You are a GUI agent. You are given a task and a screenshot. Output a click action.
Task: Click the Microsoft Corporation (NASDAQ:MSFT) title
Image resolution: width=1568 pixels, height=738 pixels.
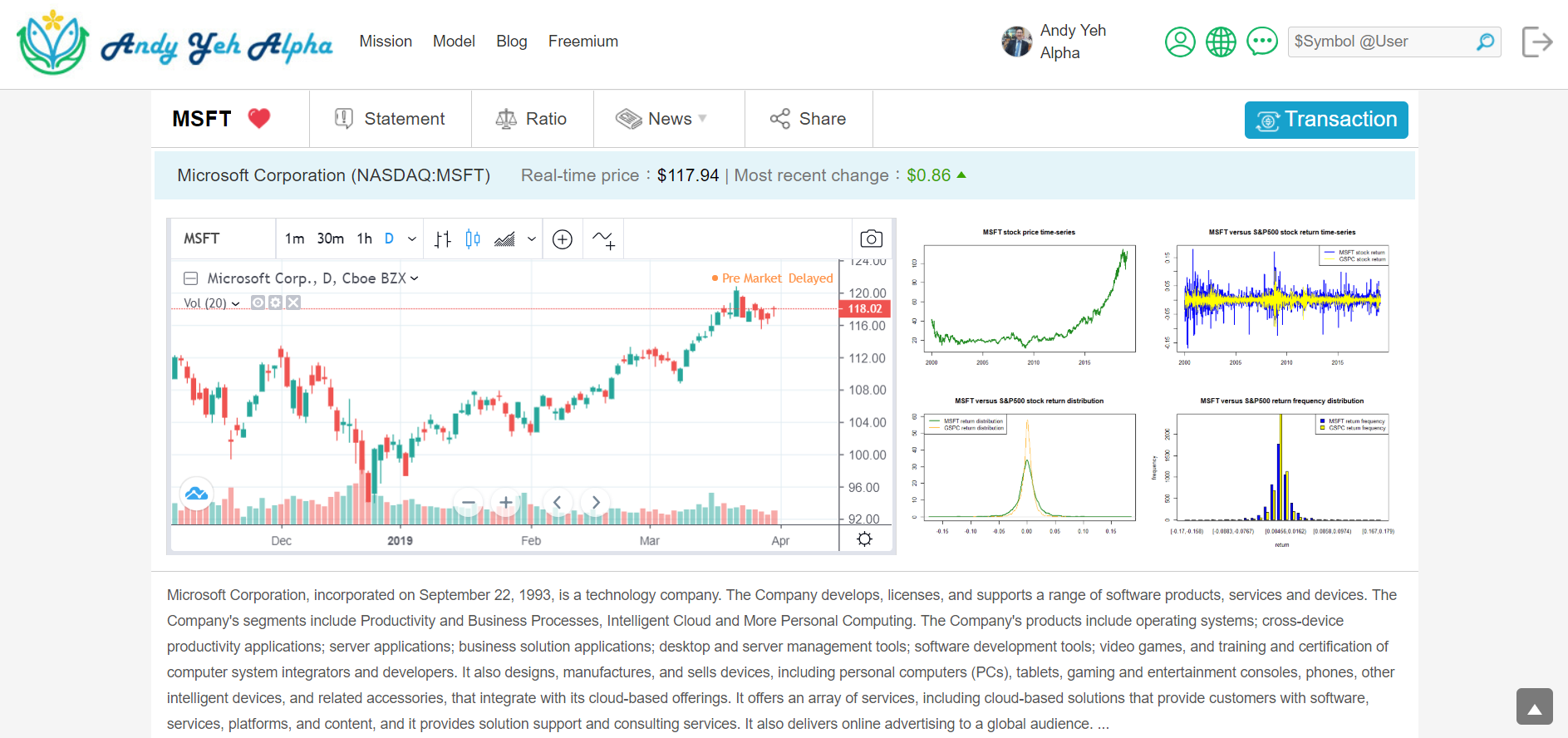coord(333,175)
